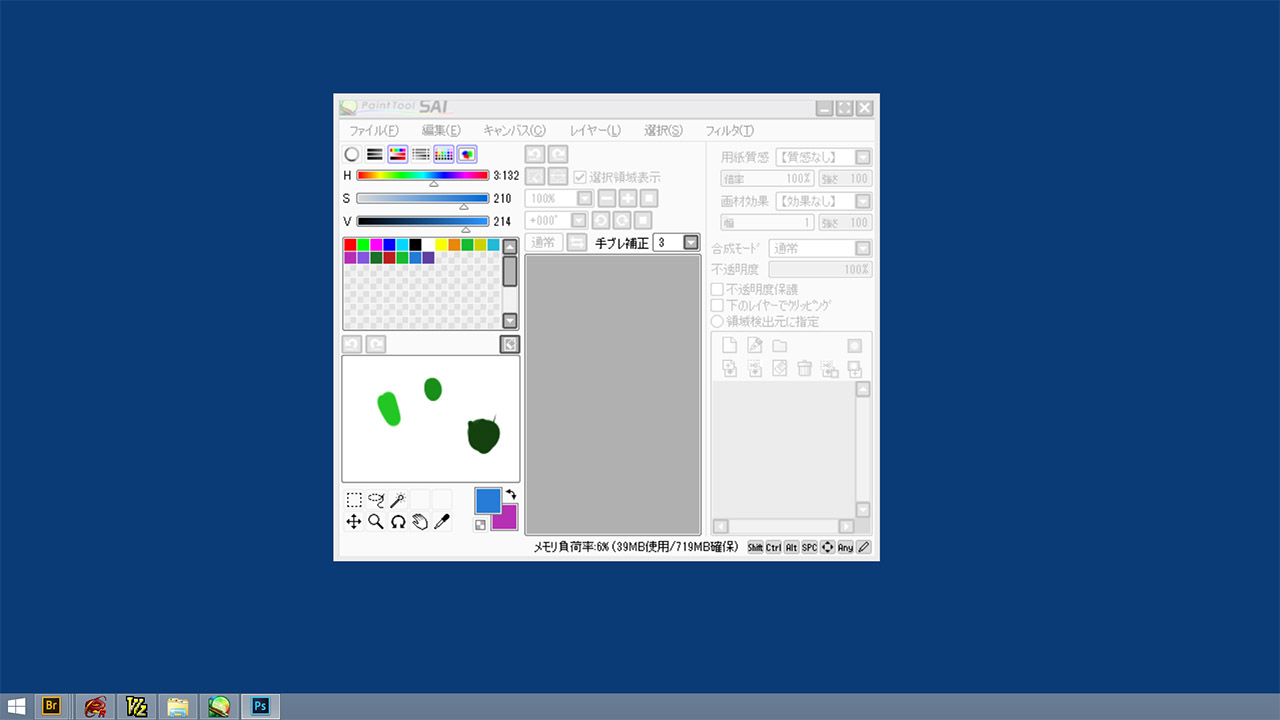Create a new layer icon

(x=730, y=346)
